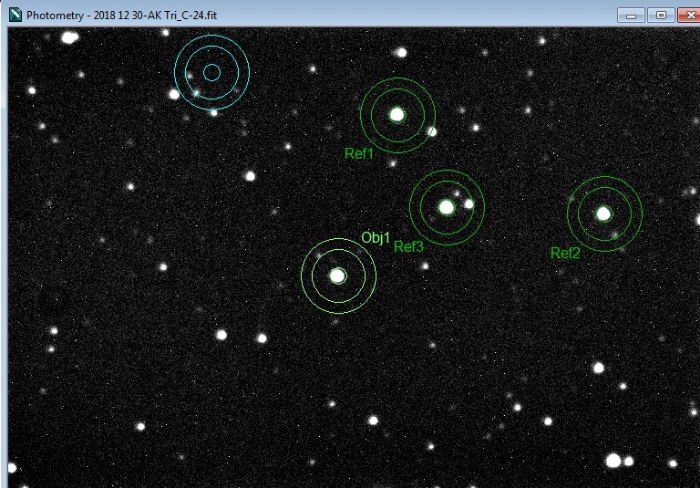Click the center of the cyan aperture
The width and height of the screenshot is (700, 488).
click(211, 72)
